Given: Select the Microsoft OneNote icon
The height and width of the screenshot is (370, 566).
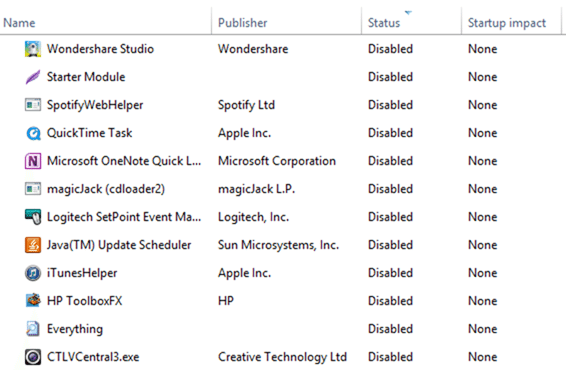Looking at the screenshot, I should click(32, 161).
